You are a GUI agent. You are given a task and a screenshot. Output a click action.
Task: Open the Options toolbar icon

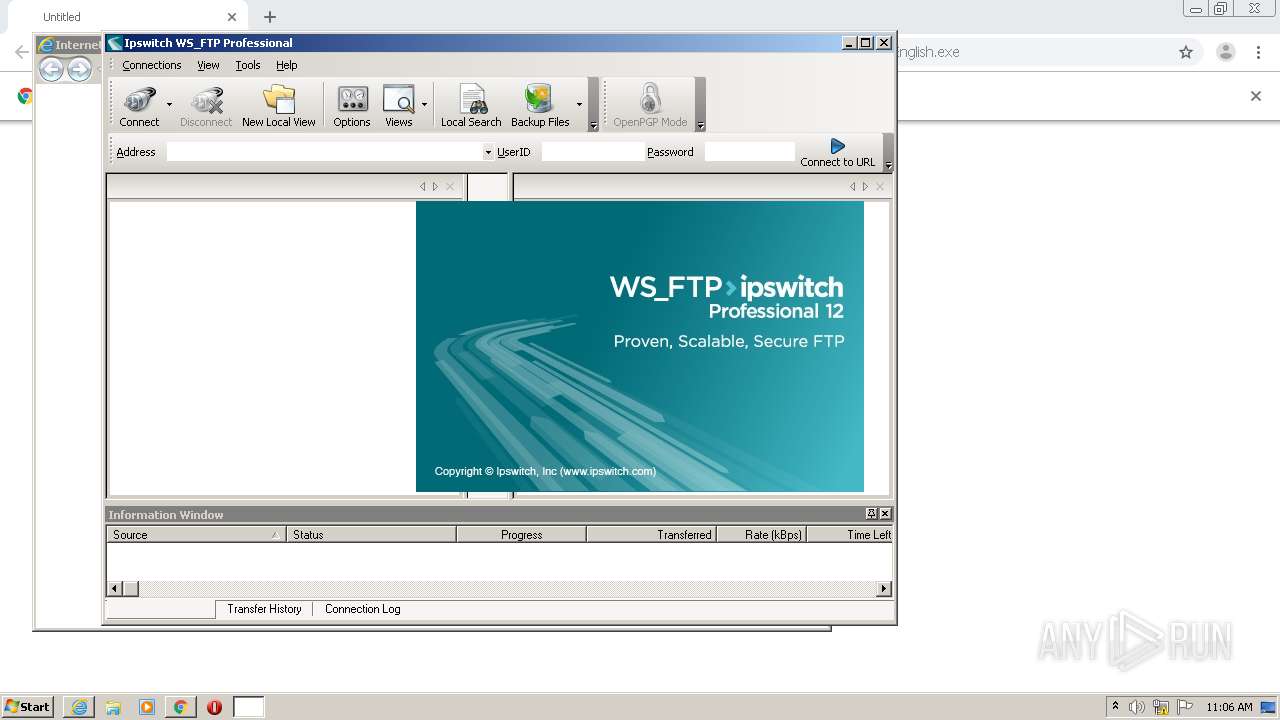(352, 106)
